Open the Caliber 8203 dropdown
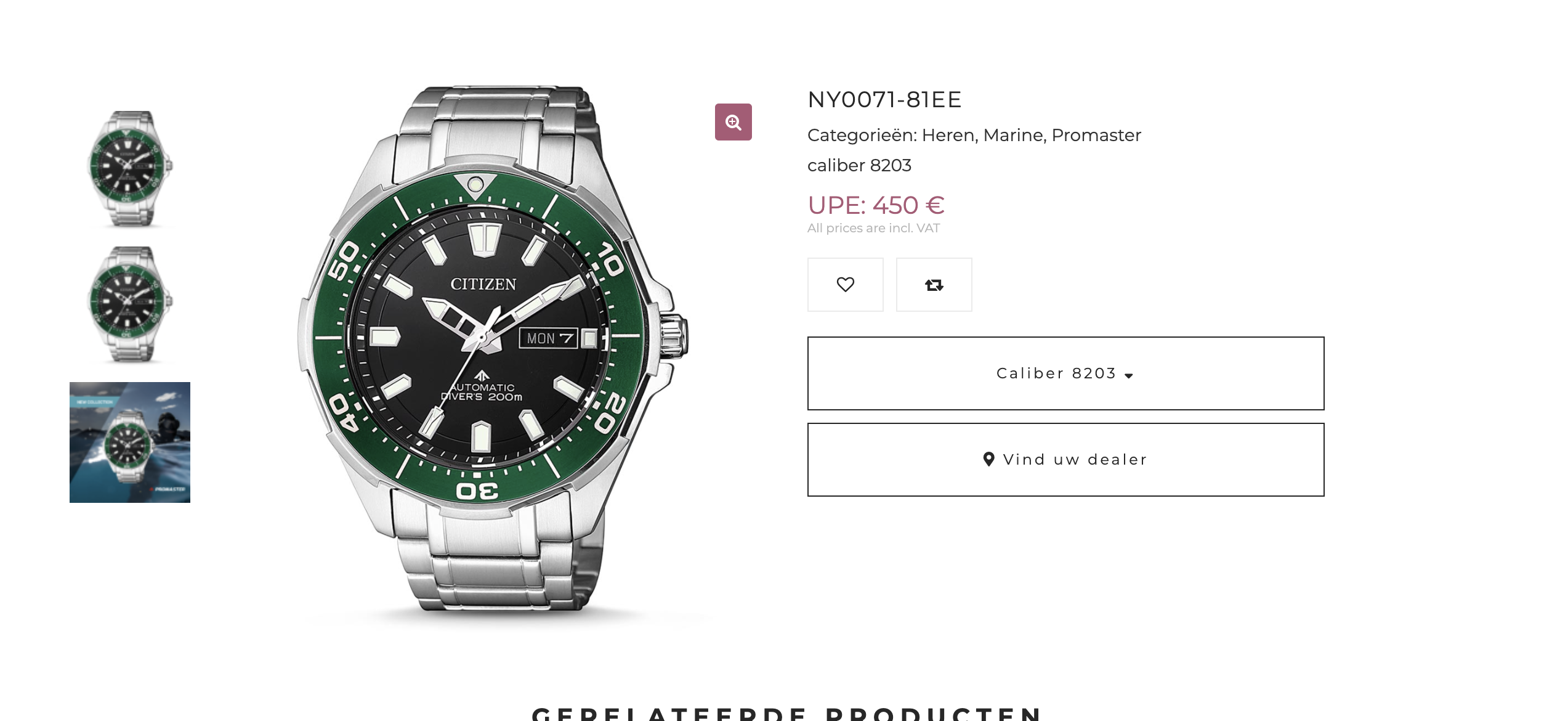 pos(1065,373)
